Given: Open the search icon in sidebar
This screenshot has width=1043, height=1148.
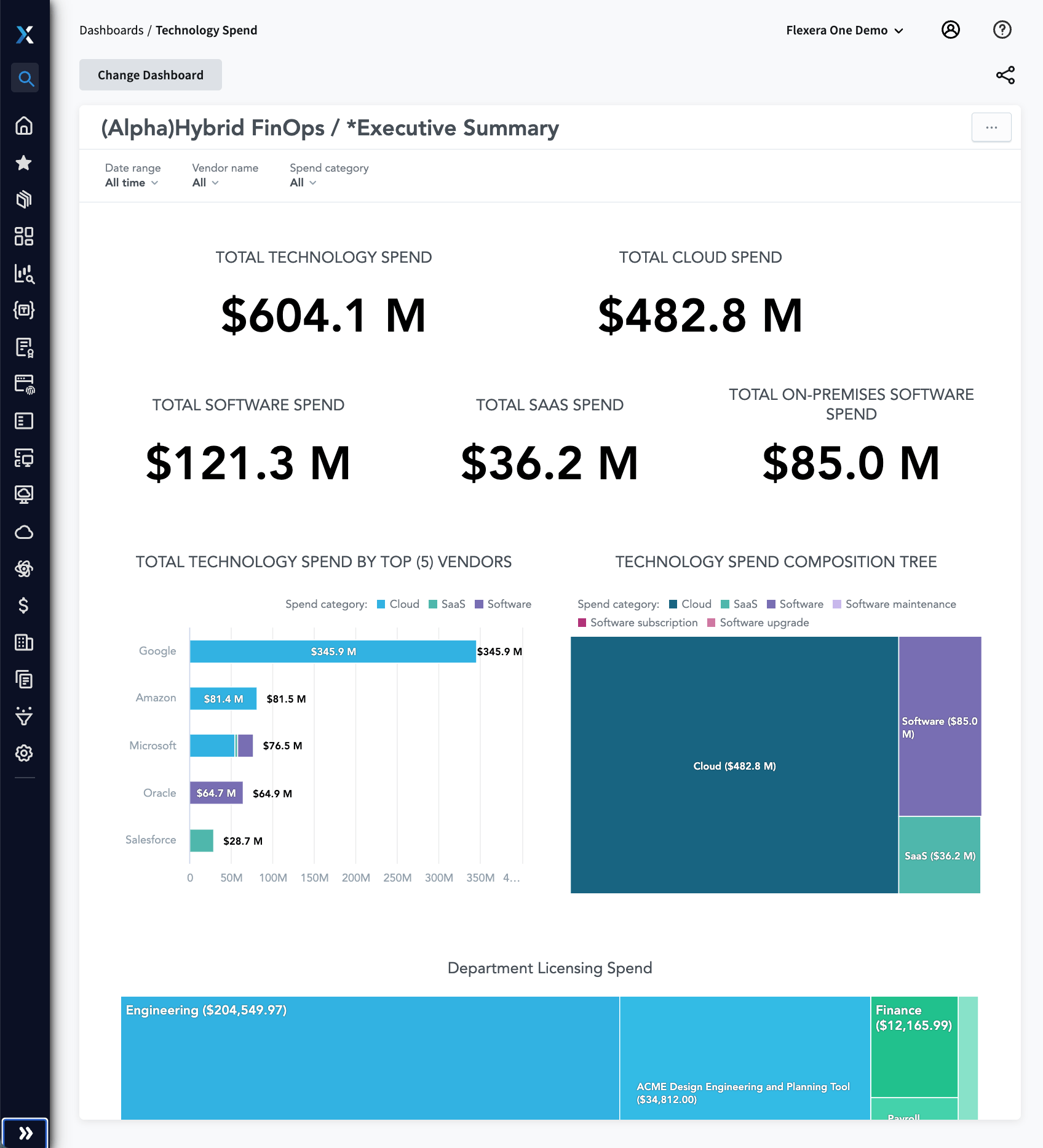Looking at the screenshot, I should [25, 78].
